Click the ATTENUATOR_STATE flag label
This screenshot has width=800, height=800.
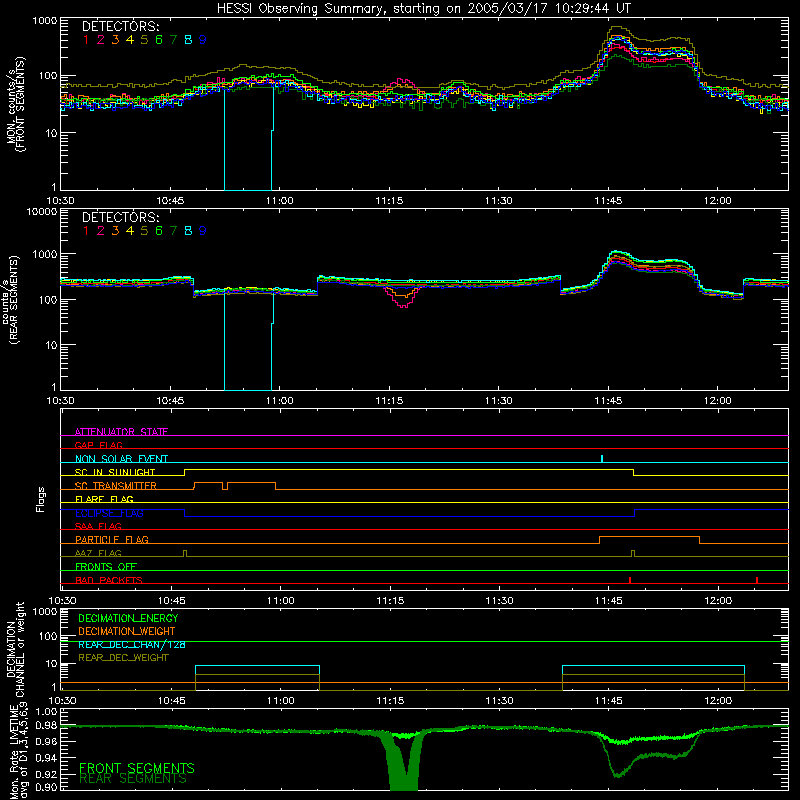[121, 432]
